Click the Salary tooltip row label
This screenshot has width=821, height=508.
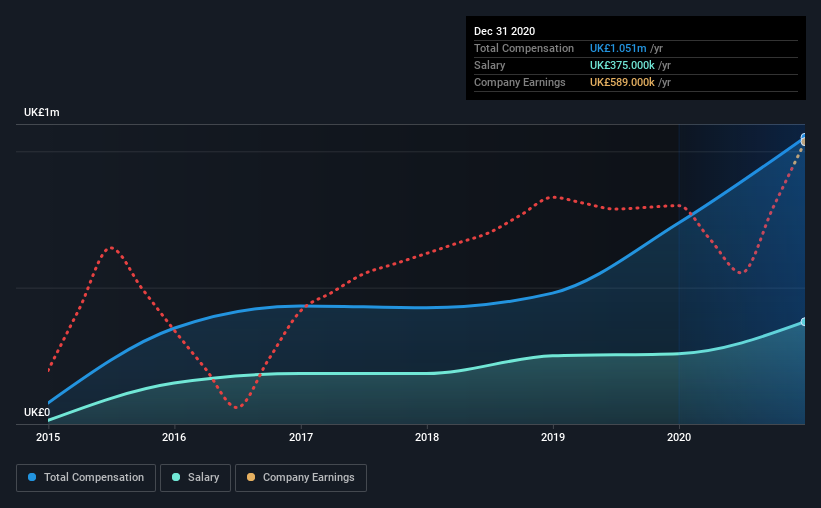pyautogui.click(x=490, y=65)
